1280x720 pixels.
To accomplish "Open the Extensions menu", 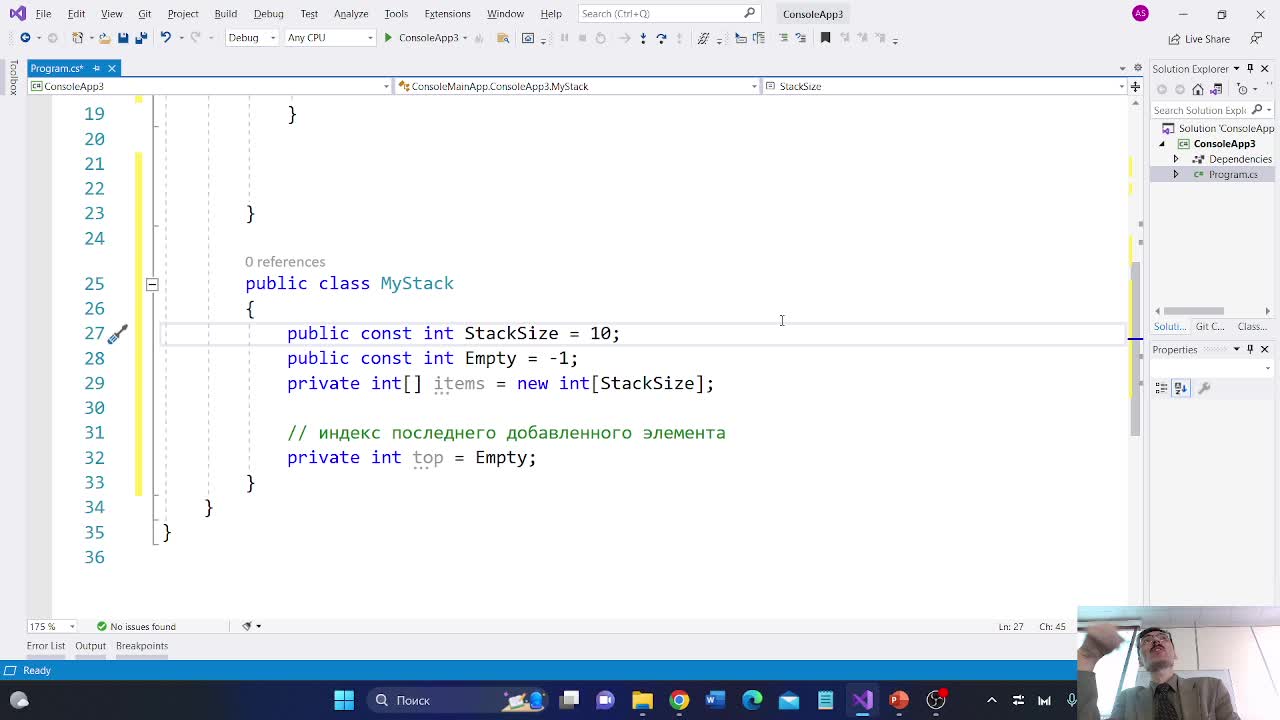I will [x=447, y=14].
